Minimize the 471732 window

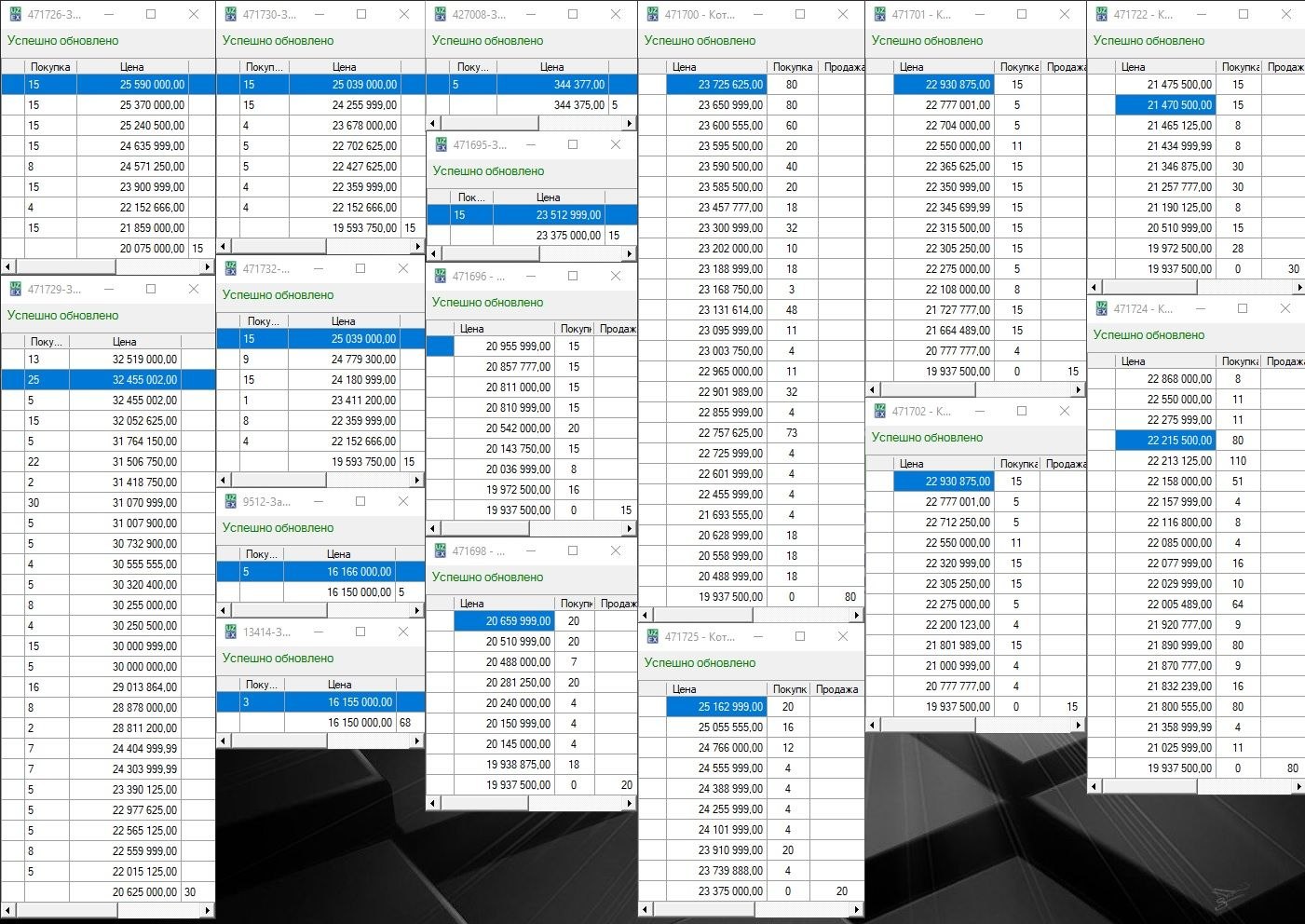[318, 269]
